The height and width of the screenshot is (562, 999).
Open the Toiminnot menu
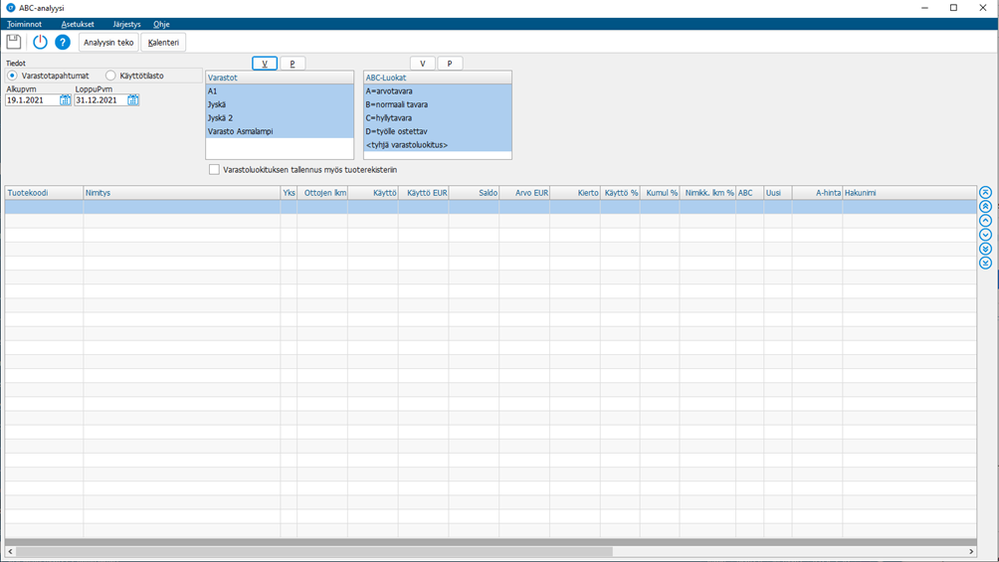(24, 24)
